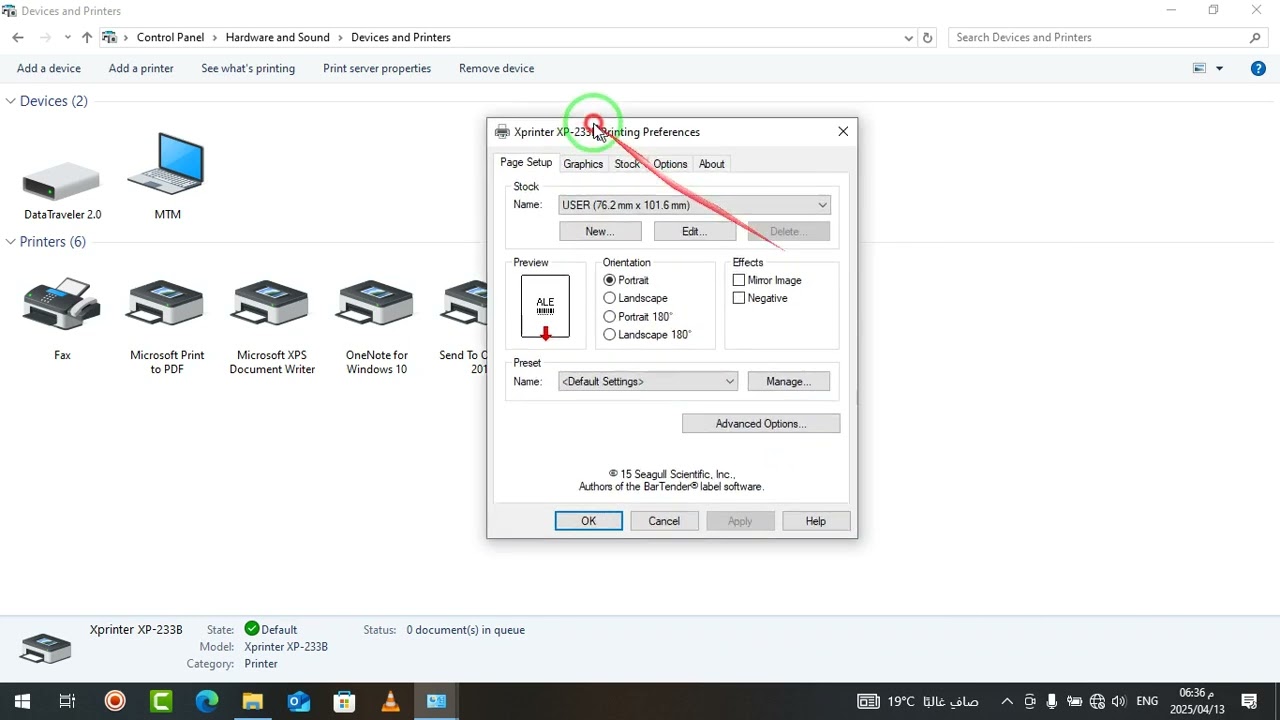Launch Microsoft Edge from the taskbar
The height and width of the screenshot is (720, 1280).
pyautogui.click(x=207, y=701)
